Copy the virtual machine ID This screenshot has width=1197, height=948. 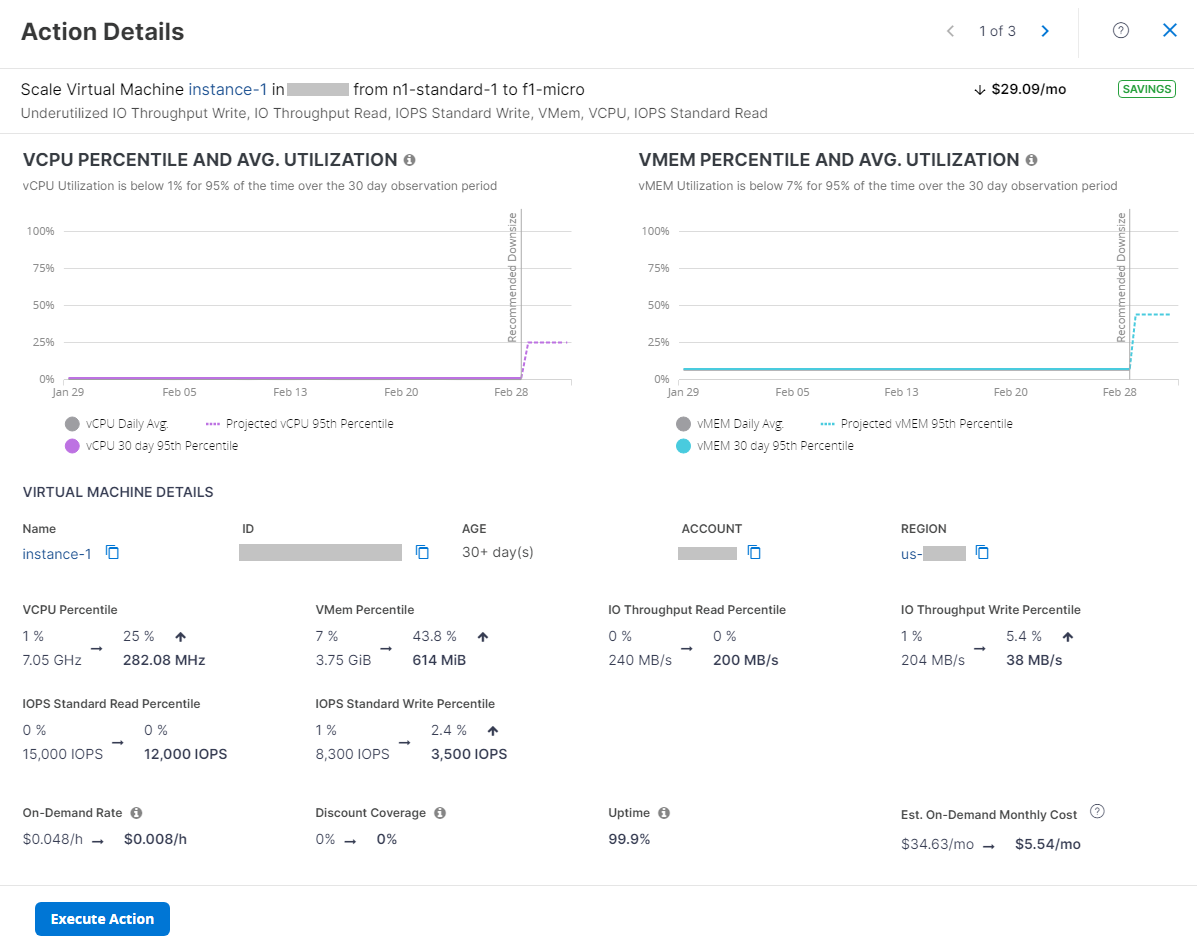point(422,552)
